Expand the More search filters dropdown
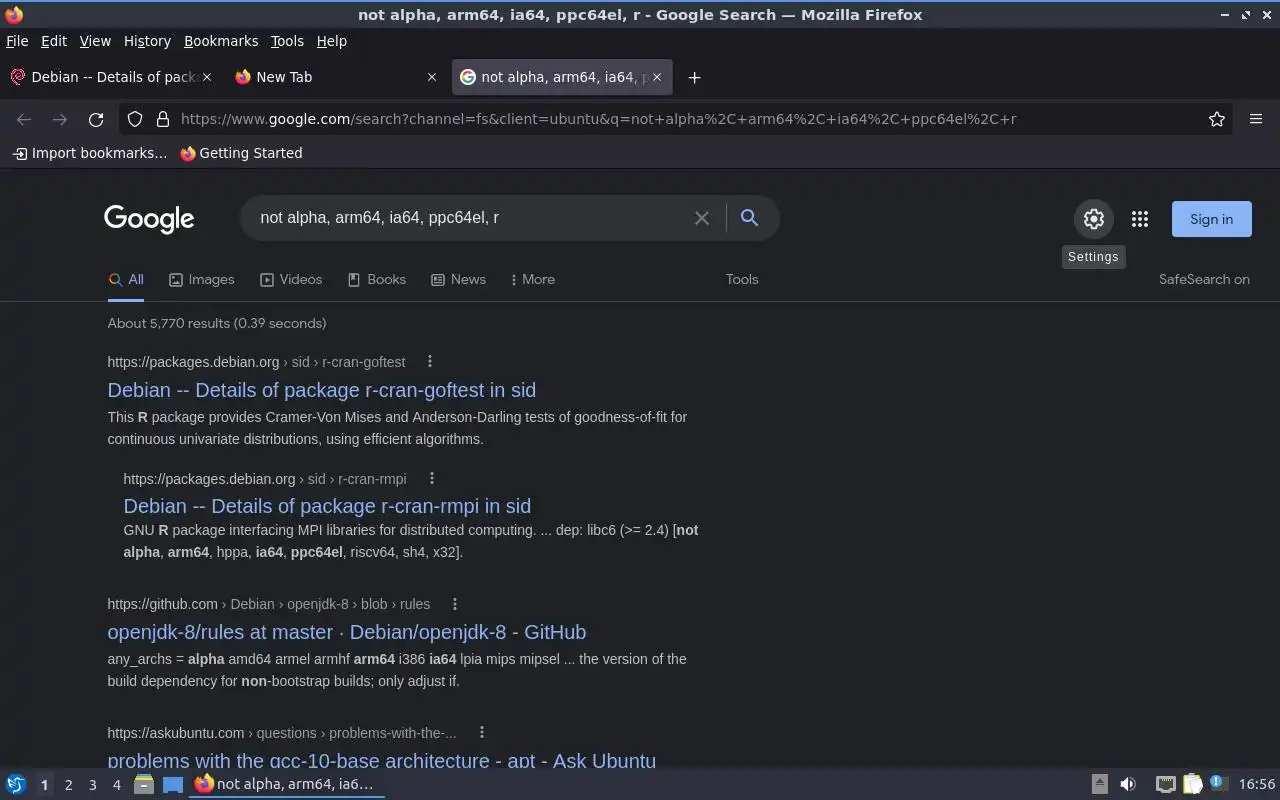This screenshot has width=1280, height=800. pyautogui.click(x=532, y=280)
